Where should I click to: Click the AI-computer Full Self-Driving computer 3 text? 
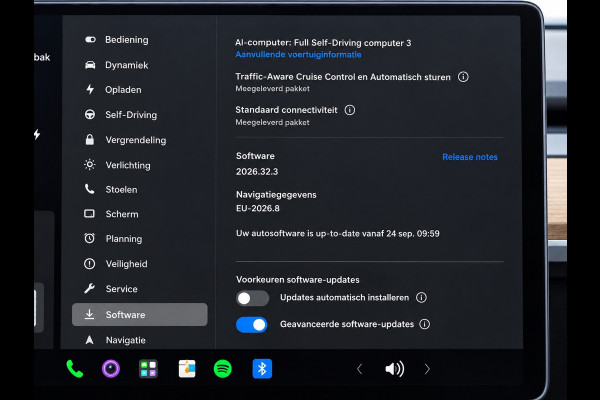pos(323,43)
